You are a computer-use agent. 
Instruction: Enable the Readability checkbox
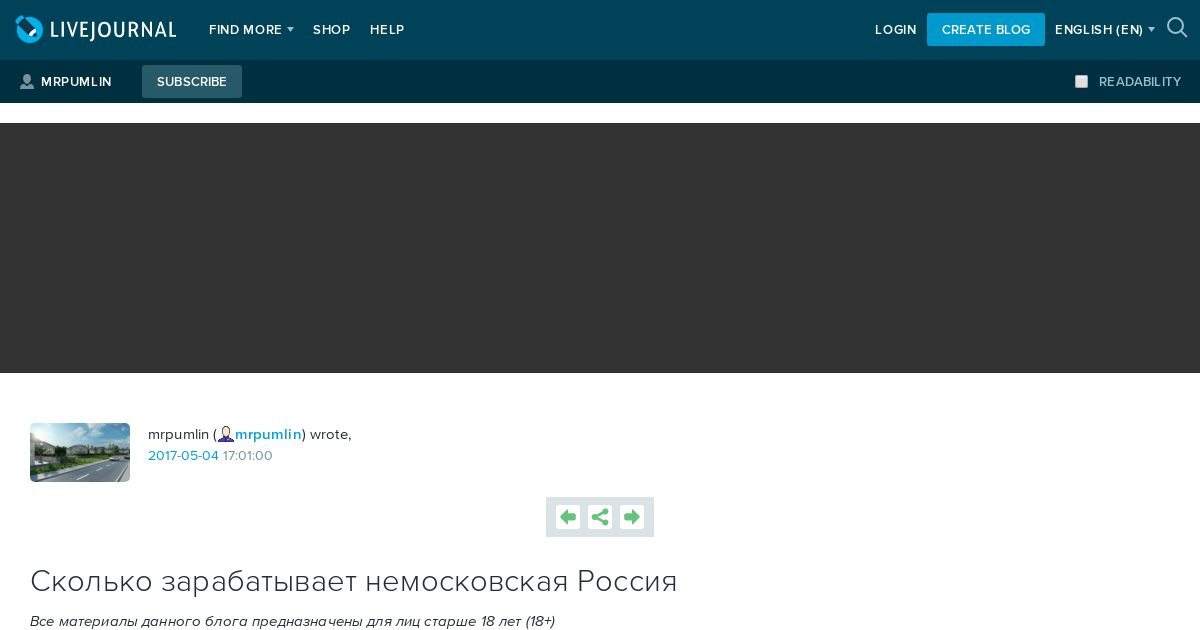(x=1081, y=82)
